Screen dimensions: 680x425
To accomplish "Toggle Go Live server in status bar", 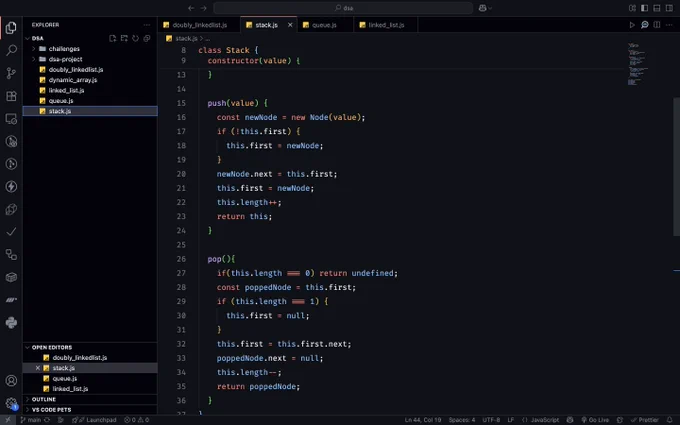I will pyautogui.click(x=595, y=420).
